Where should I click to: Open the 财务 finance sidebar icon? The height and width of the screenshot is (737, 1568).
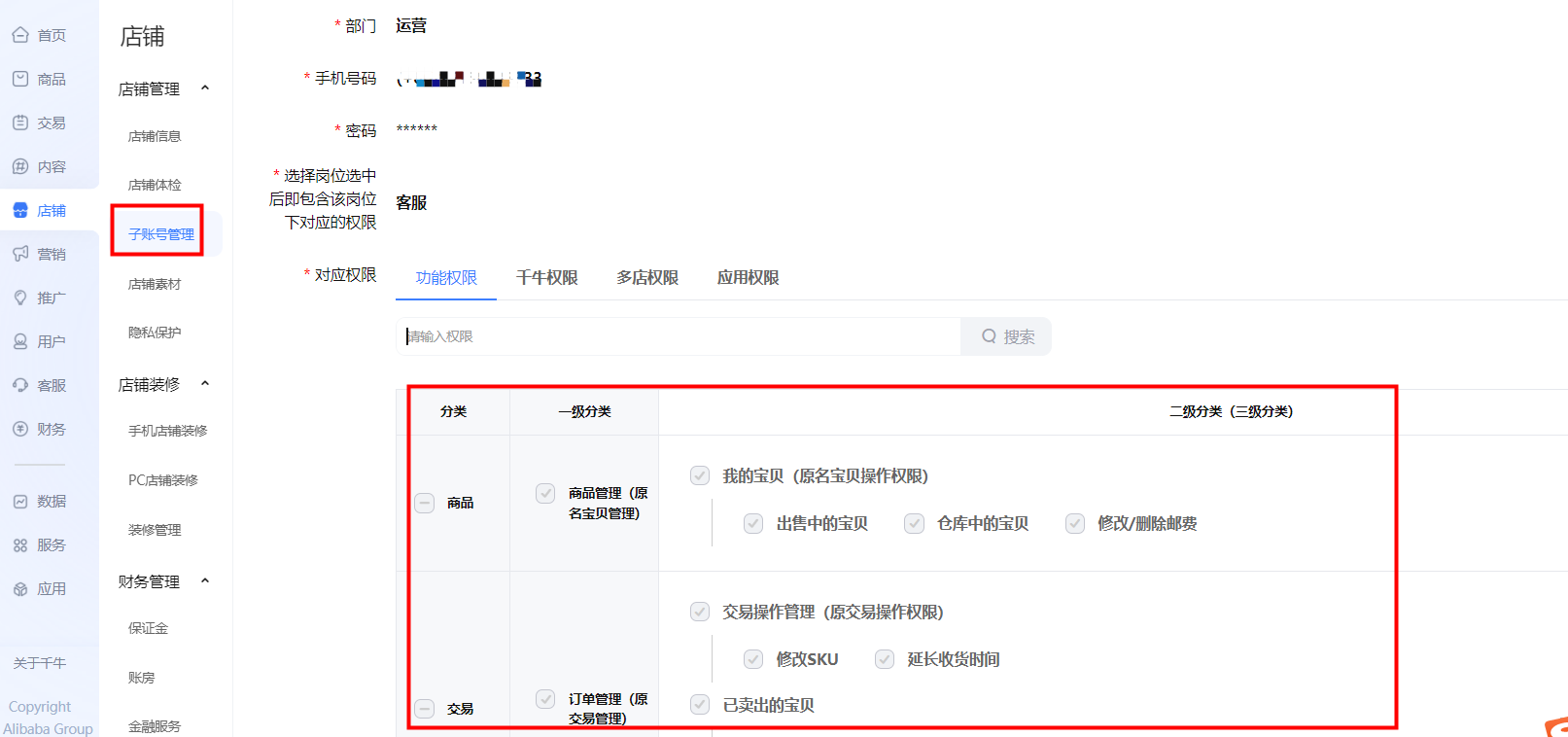[20, 429]
